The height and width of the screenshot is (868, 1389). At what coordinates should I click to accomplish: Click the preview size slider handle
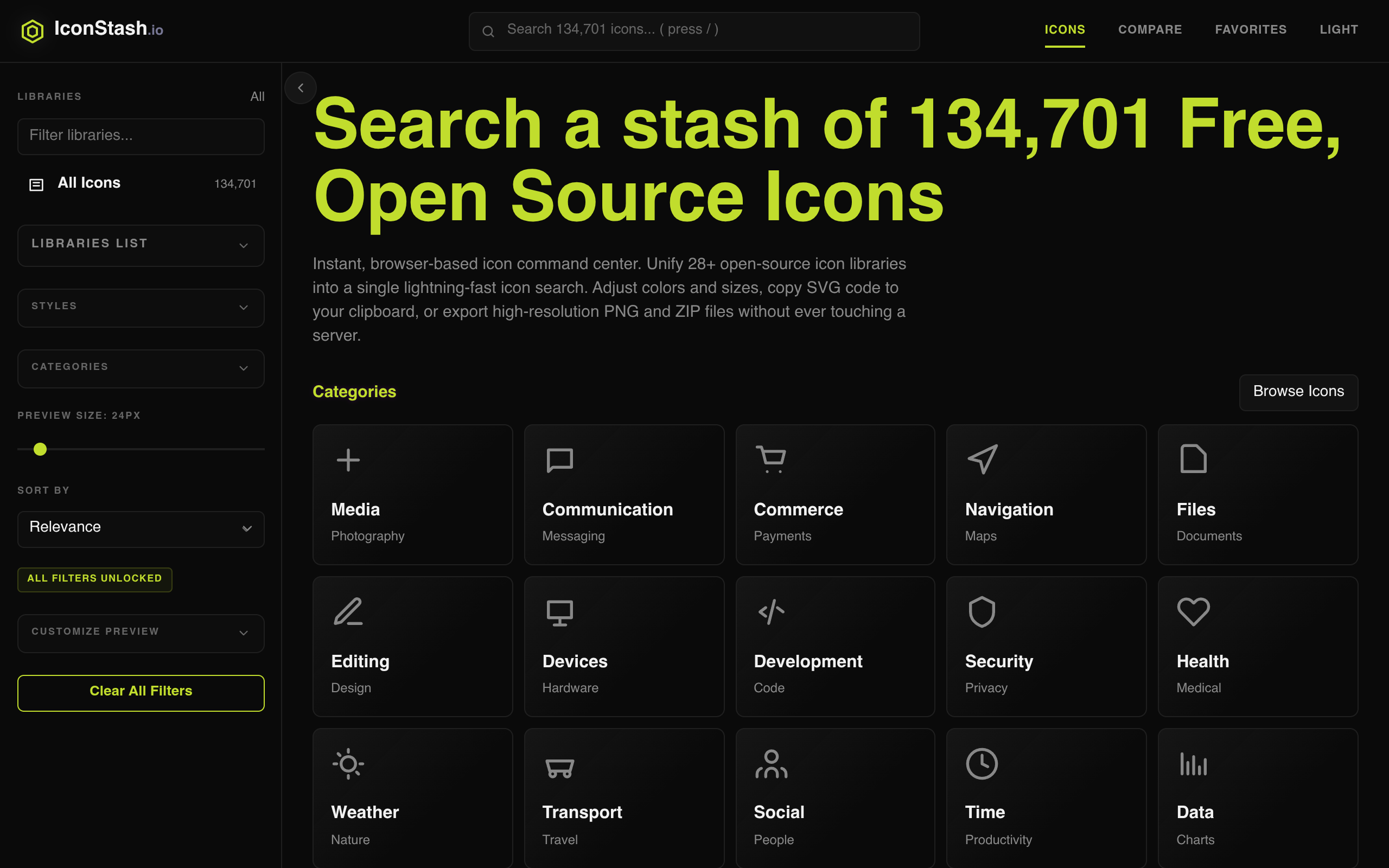click(40, 449)
